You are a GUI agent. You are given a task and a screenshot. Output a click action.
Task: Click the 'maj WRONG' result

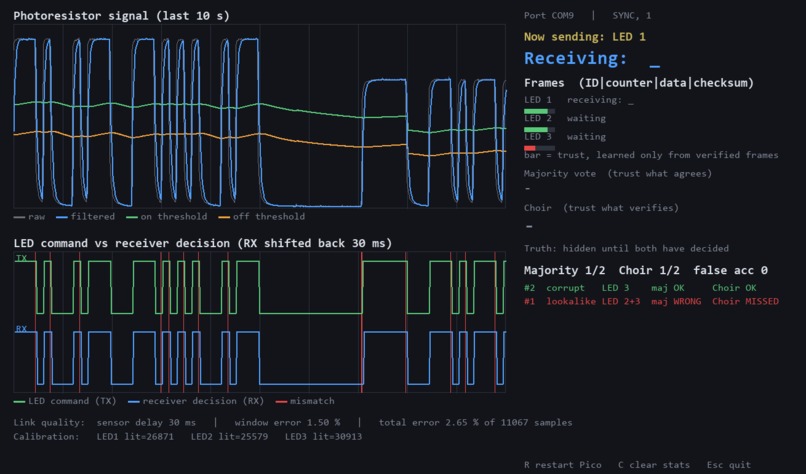click(676, 301)
